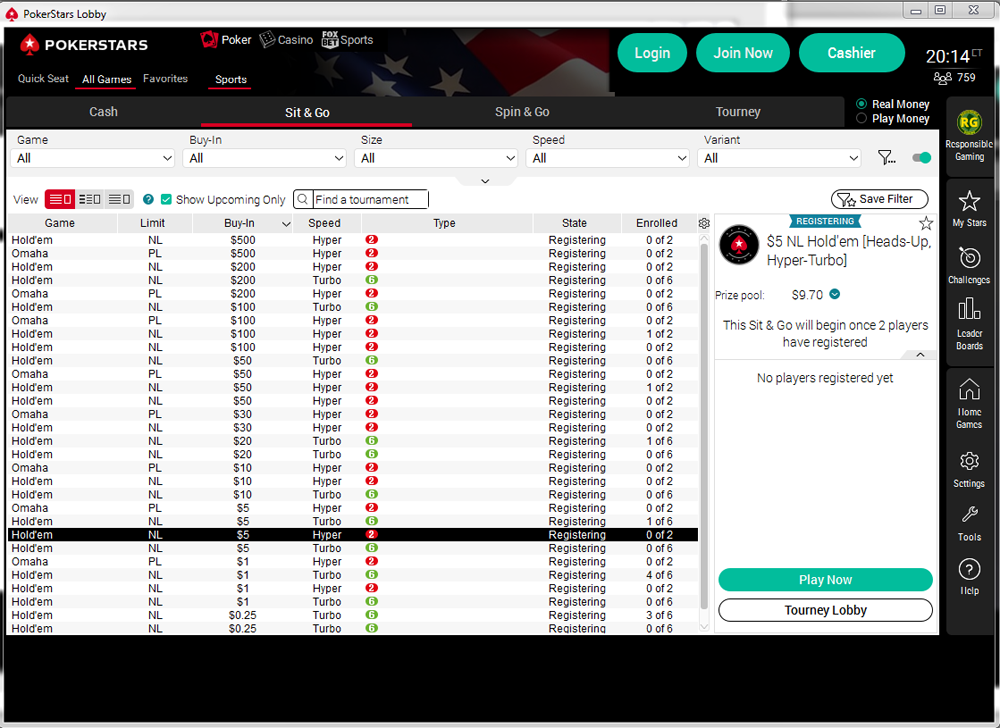Select the $0.25 Hold'em row with 3 of 6
The image size is (1000, 728).
coord(353,615)
